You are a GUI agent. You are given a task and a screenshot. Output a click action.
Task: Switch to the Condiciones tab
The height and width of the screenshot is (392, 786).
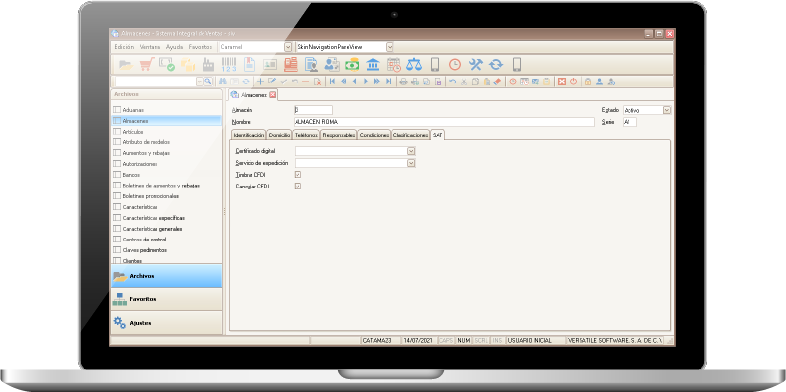click(x=374, y=135)
